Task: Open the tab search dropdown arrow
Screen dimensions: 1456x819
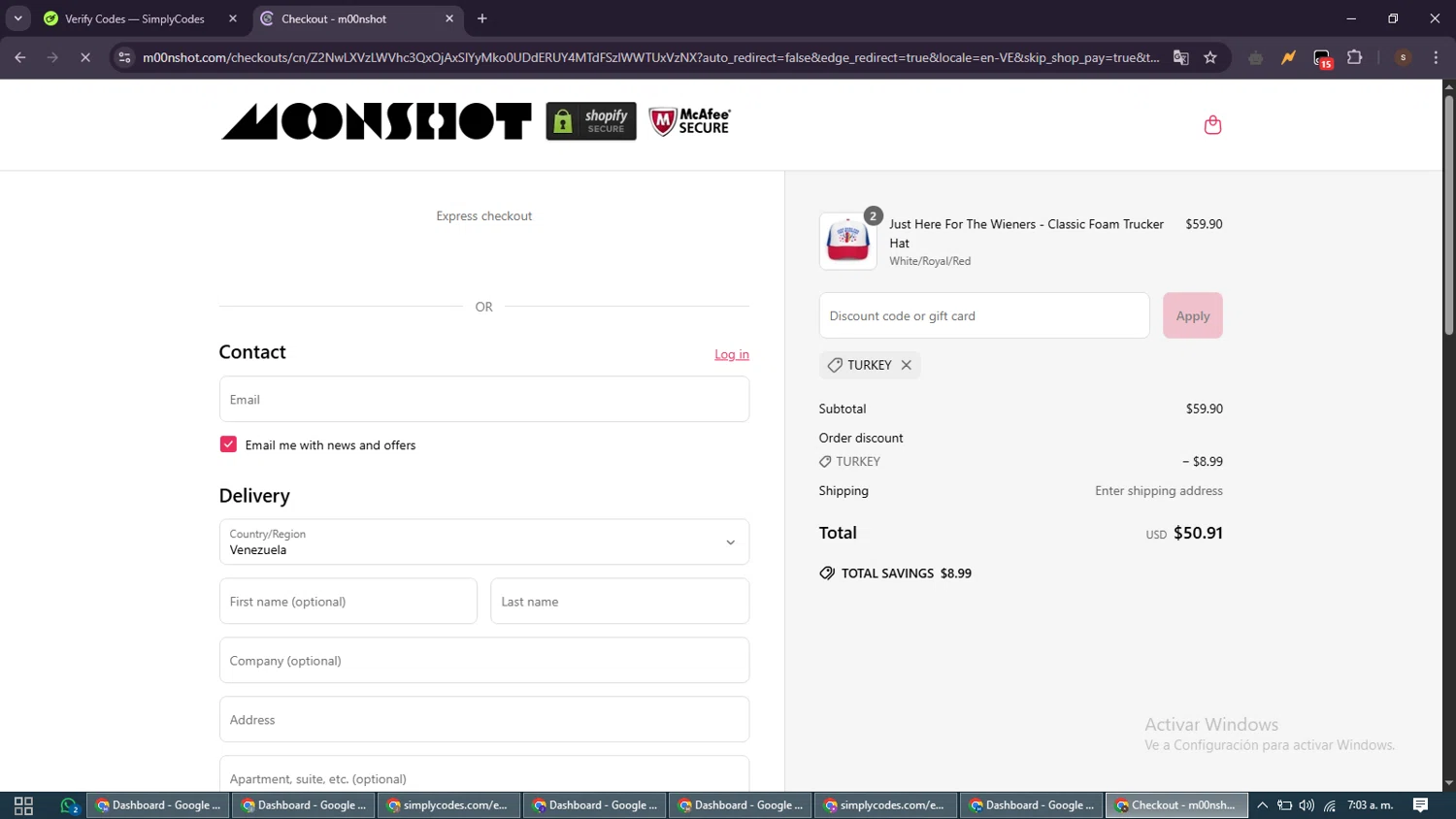Action: click(x=17, y=18)
